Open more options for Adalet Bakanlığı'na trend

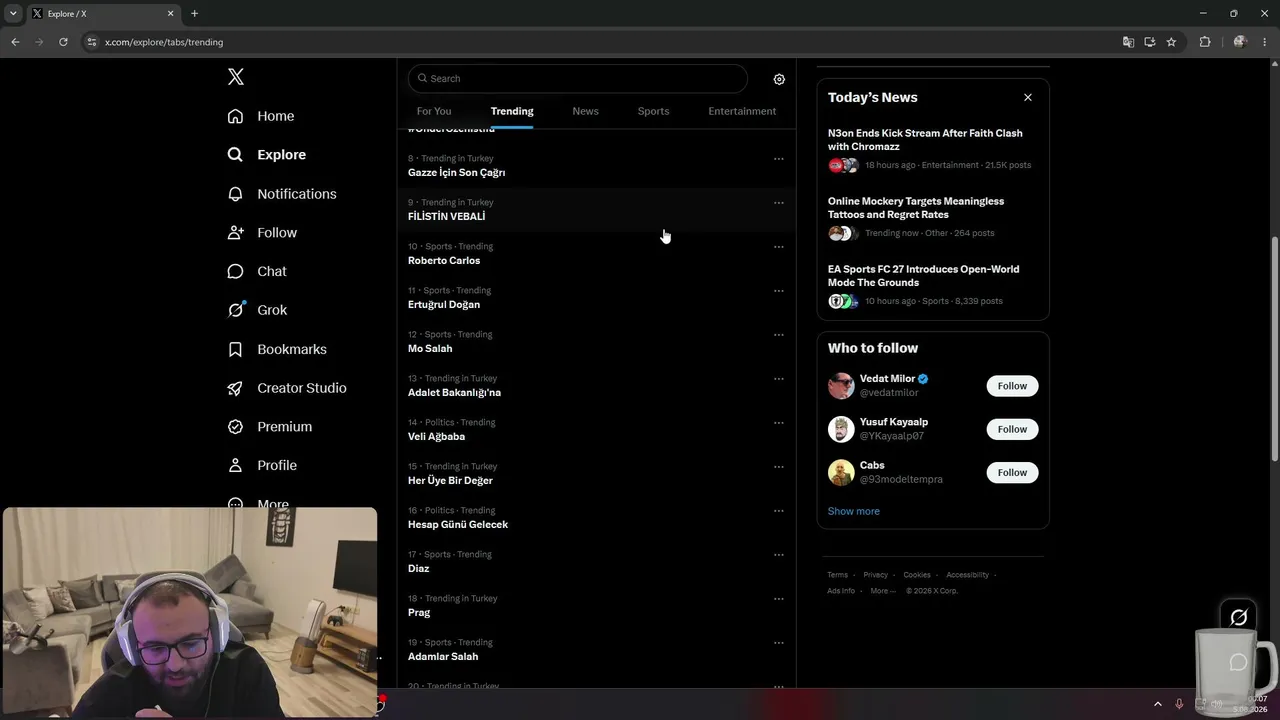[779, 379]
